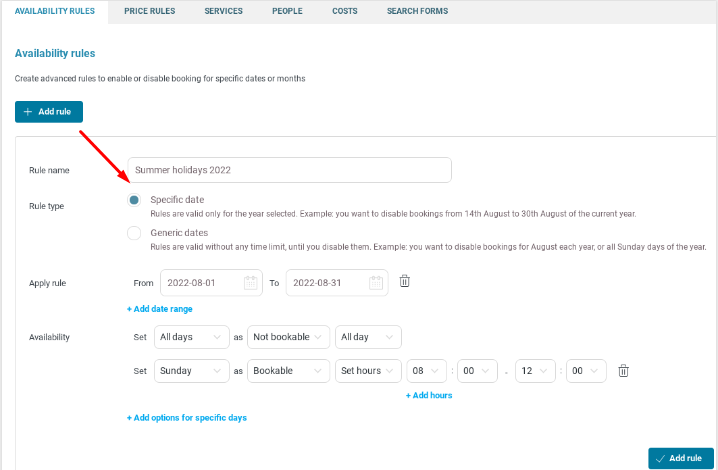Change end hour 12 dropdown
Image resolution: width=718 pixels, height=470 pixels.
click(x=535, y=371)
